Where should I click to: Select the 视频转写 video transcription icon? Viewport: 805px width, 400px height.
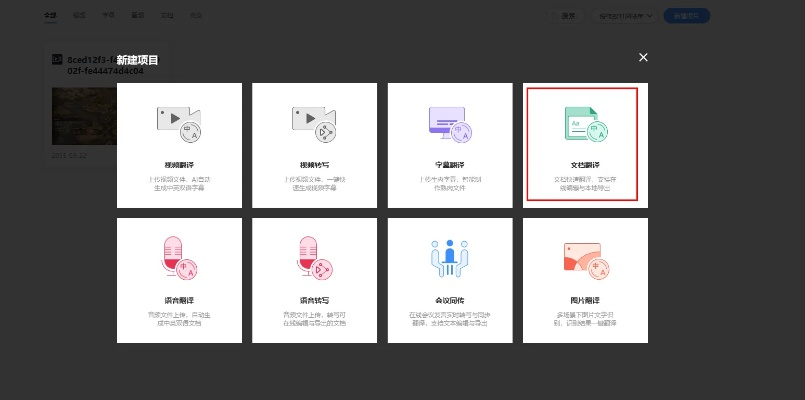click(315, 123)
